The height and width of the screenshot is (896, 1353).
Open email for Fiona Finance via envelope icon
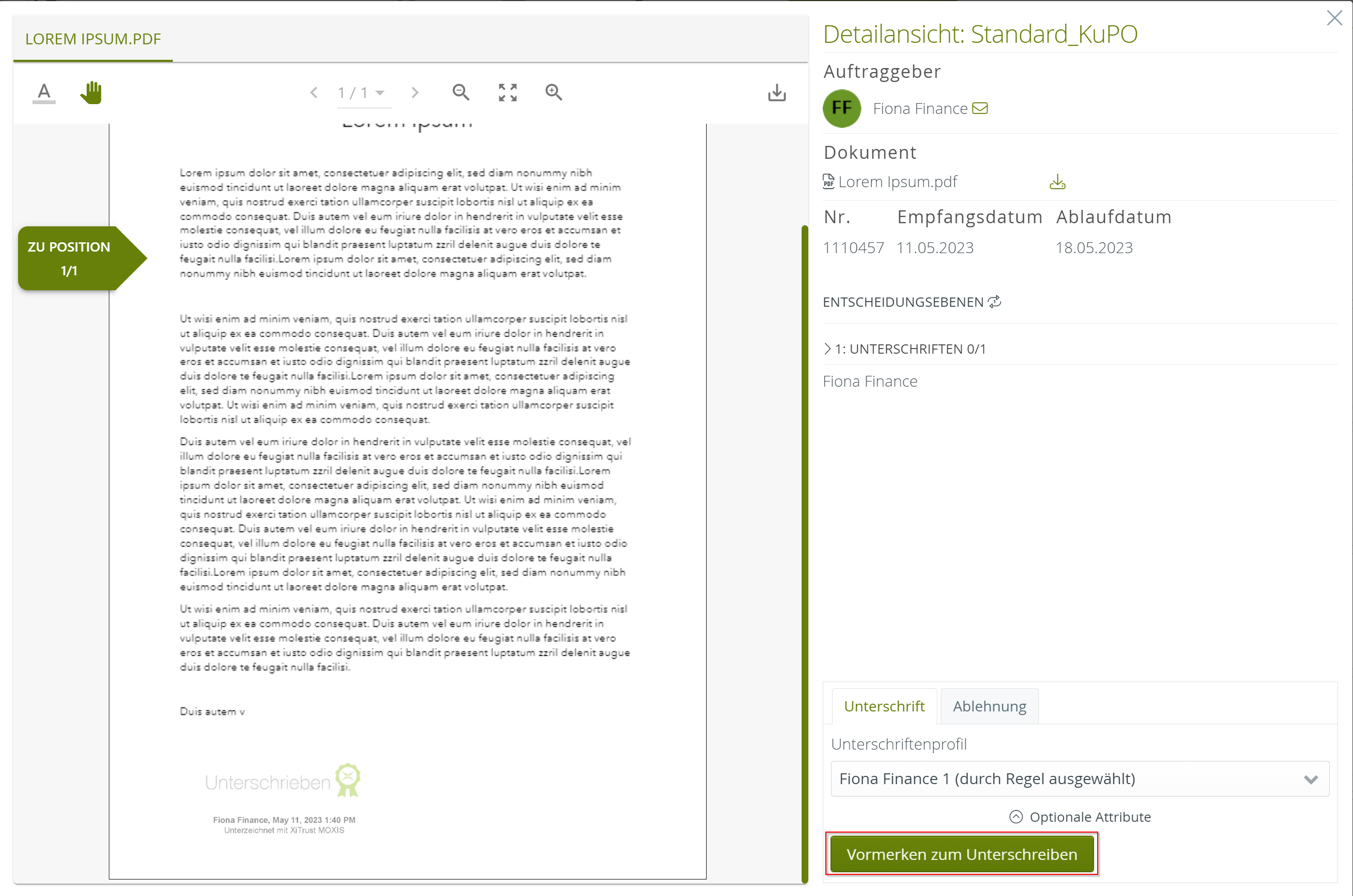980,108
